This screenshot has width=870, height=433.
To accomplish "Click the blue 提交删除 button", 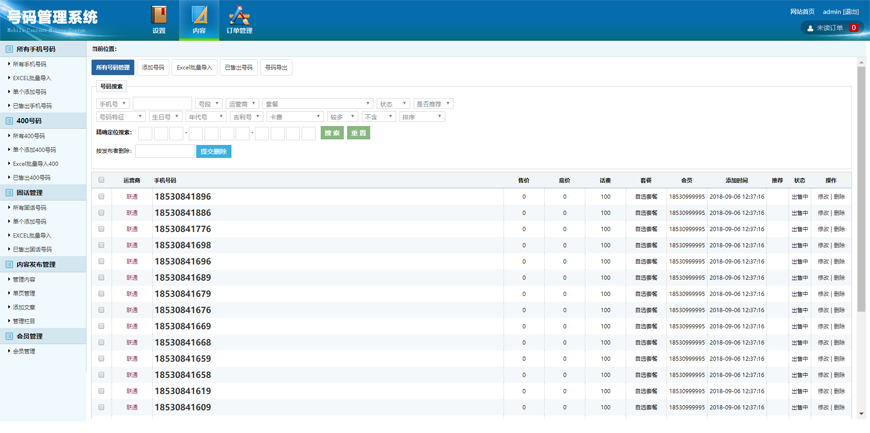I will pyautogui.click(x=214, y=151).
